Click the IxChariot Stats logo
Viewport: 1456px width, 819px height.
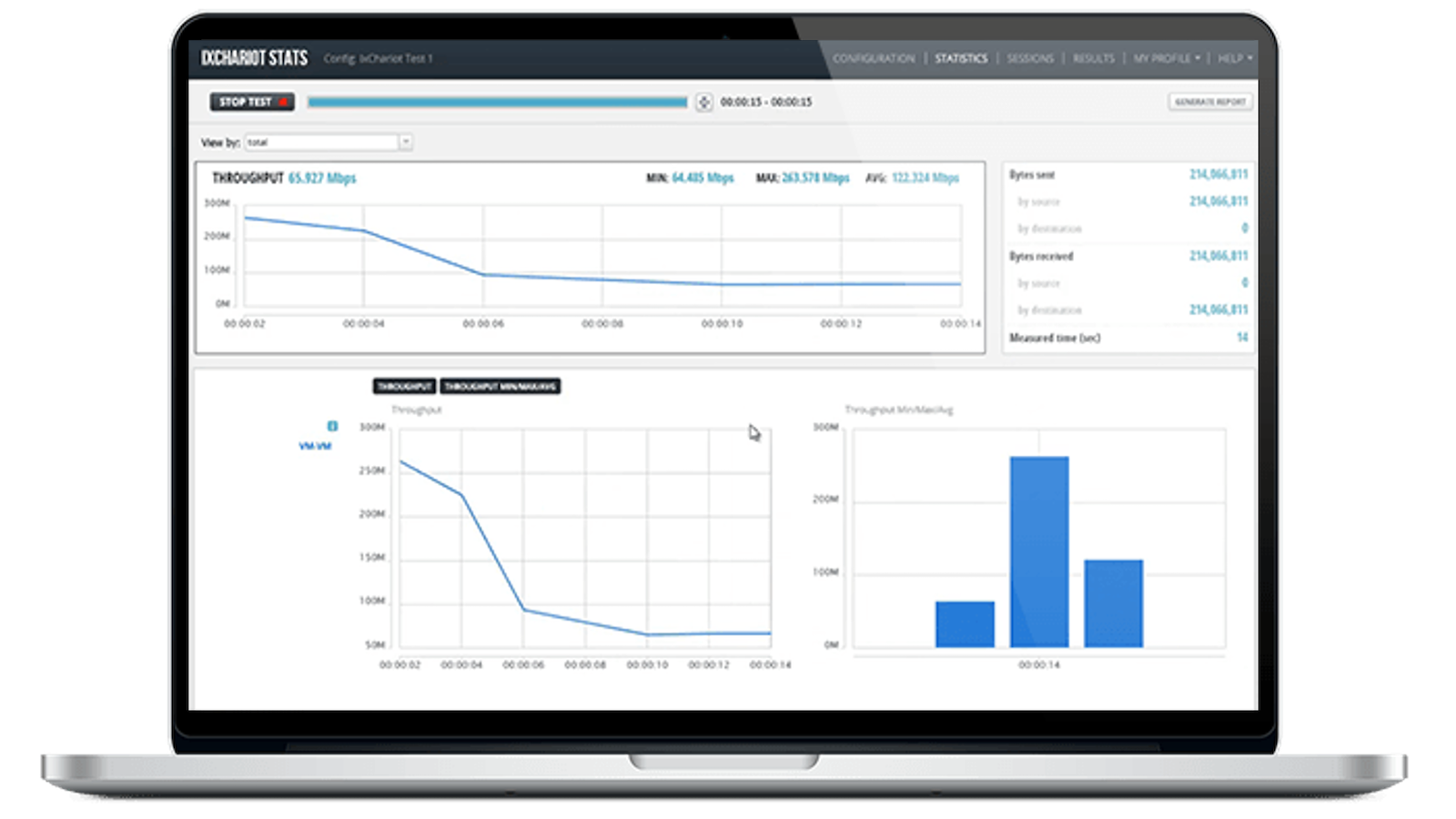click(254, 58)
